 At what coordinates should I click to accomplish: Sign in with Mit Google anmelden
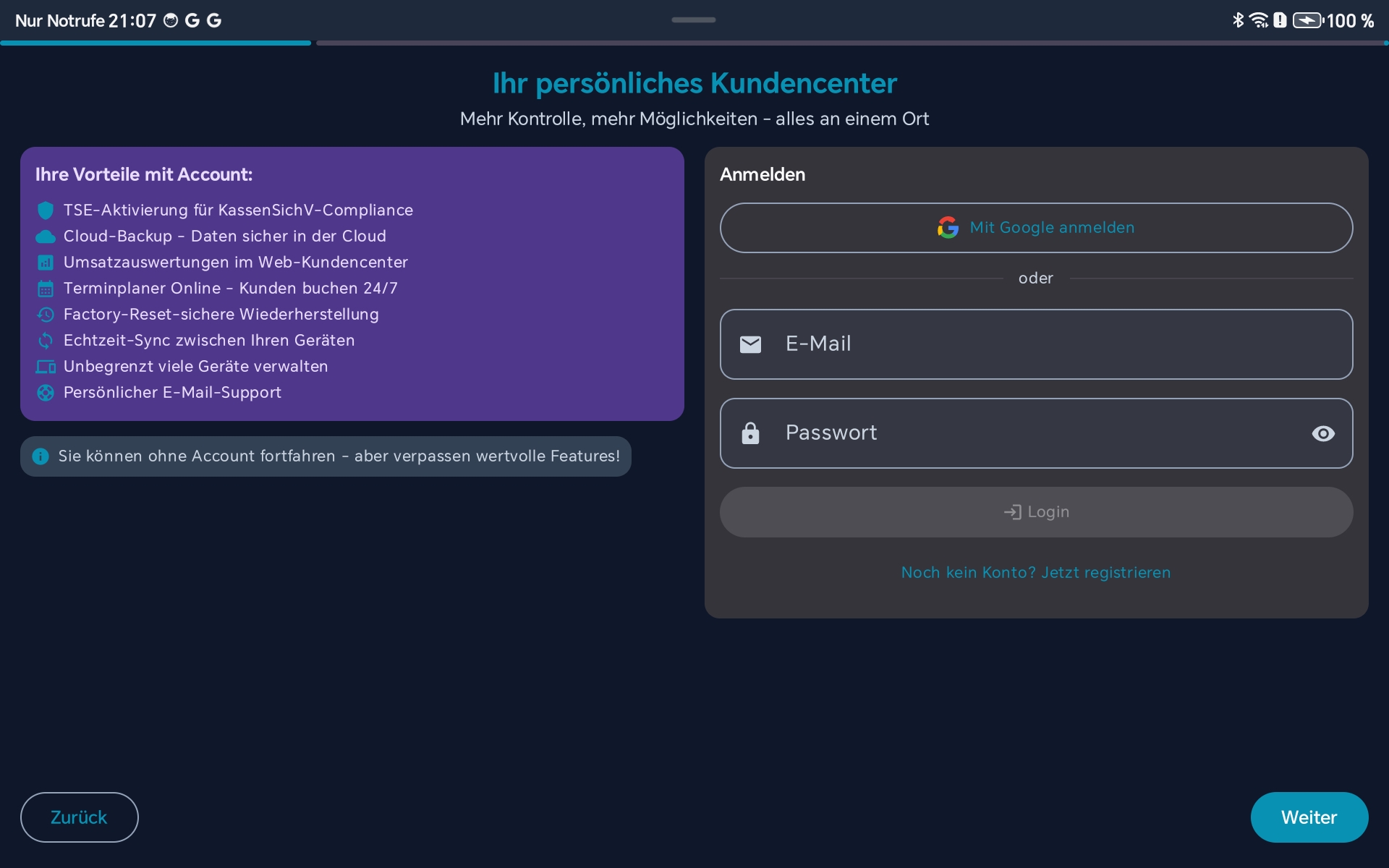(x=1036, y=227)
